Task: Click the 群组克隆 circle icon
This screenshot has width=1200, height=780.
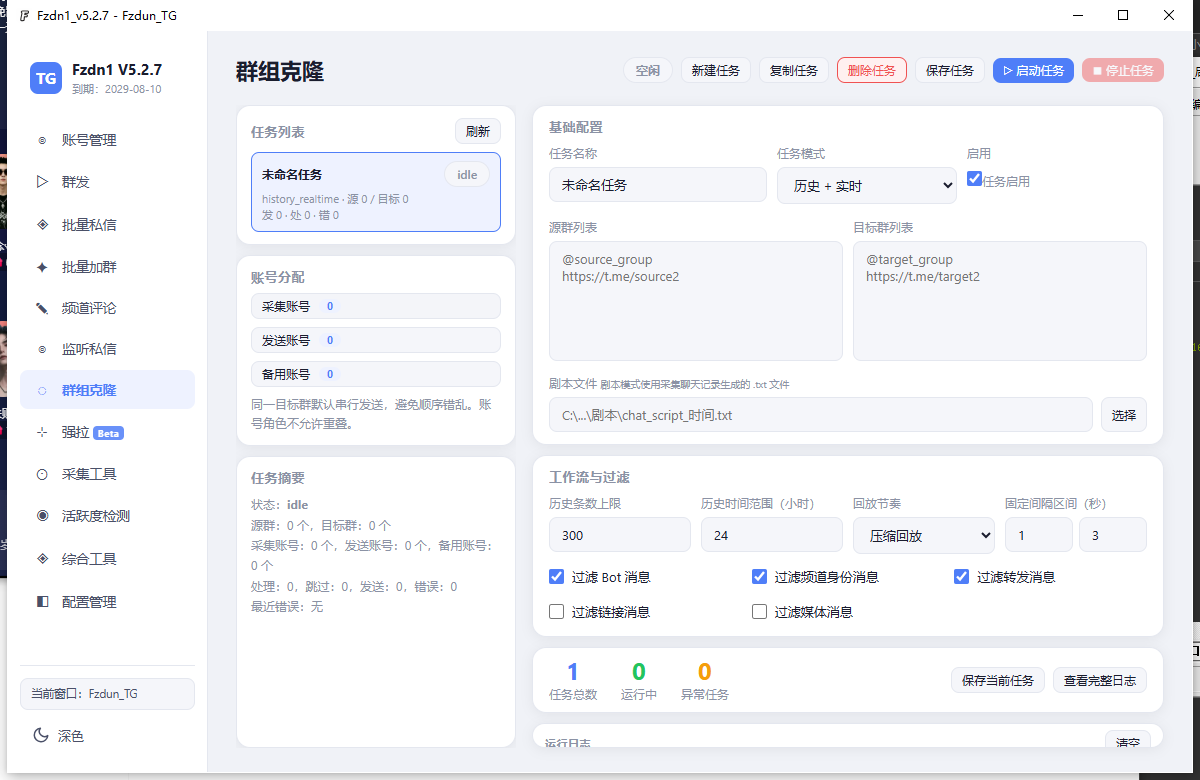Action: coord(42,390)
